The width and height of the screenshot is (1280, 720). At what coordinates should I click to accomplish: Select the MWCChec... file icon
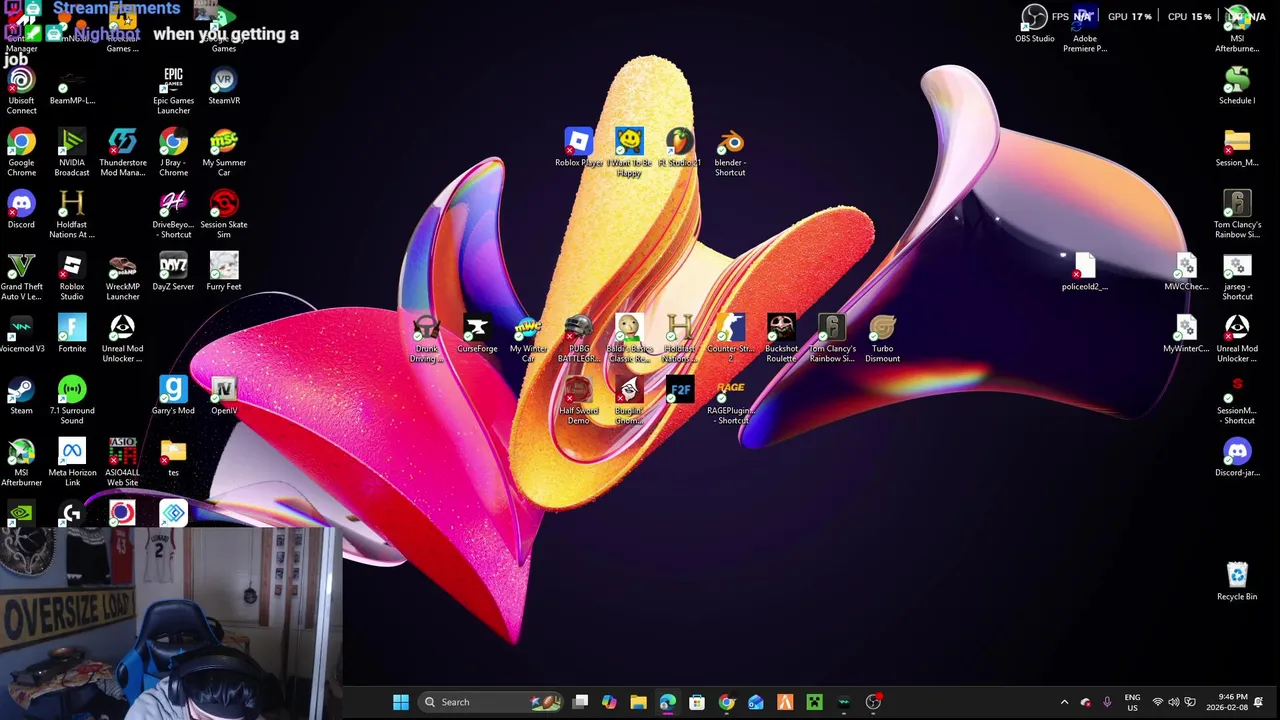click(1186, 272)
